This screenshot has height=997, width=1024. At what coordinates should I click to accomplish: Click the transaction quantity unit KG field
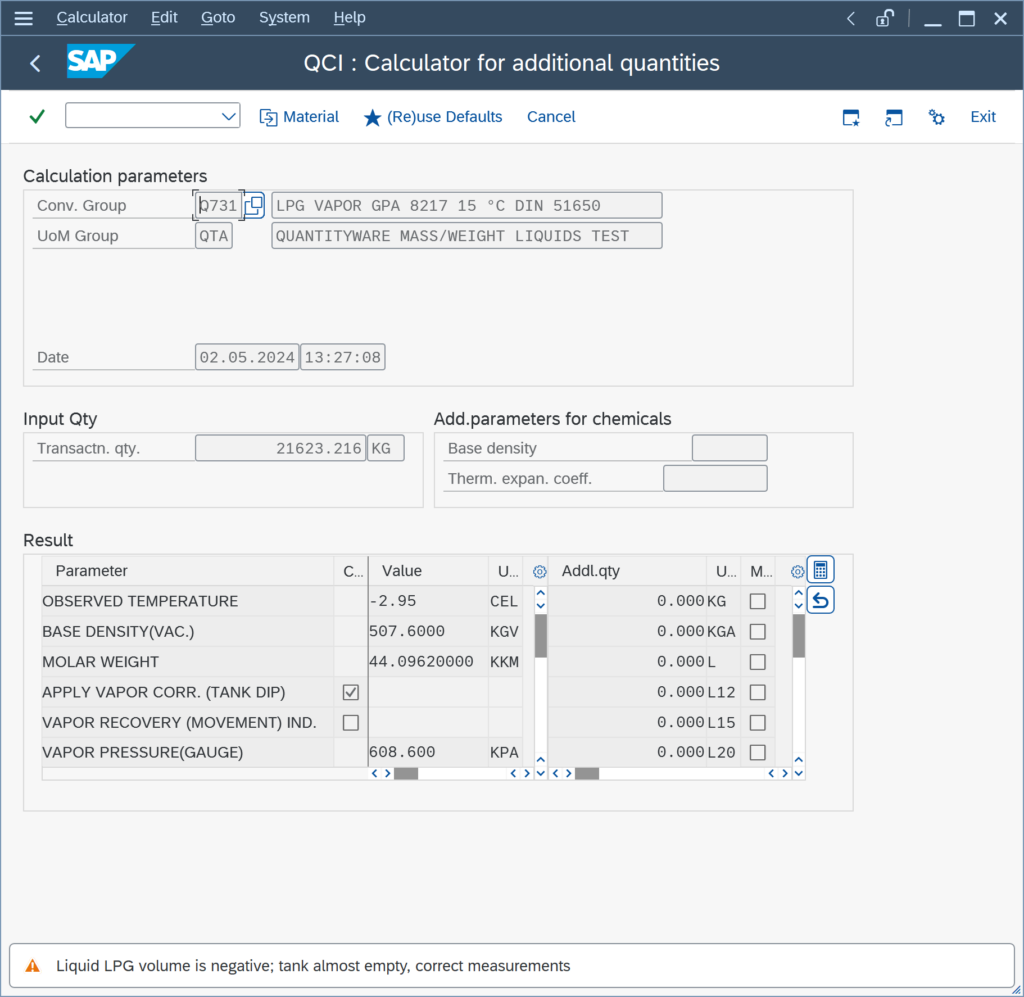tap(385, 449)
